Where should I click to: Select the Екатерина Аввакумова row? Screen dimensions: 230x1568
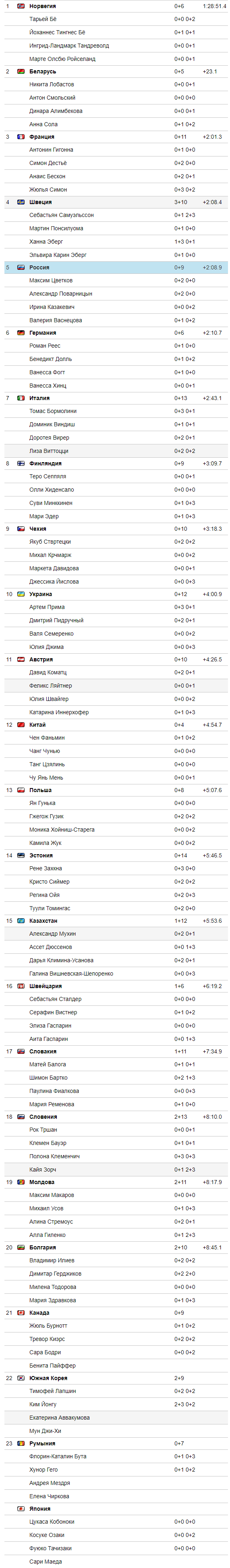tap(116, 1418)
